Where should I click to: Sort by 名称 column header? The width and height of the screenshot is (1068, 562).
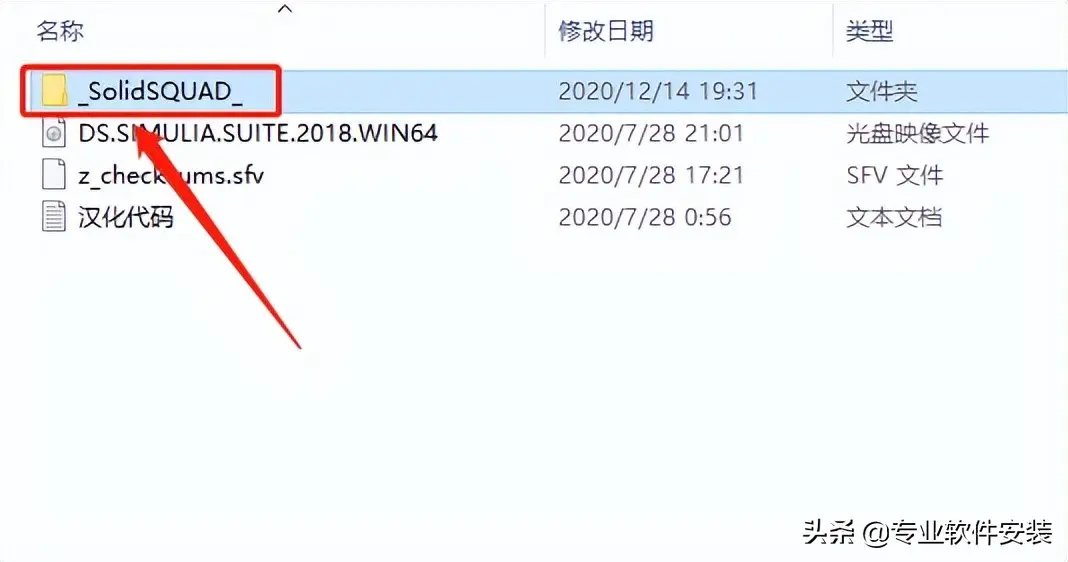61,31
